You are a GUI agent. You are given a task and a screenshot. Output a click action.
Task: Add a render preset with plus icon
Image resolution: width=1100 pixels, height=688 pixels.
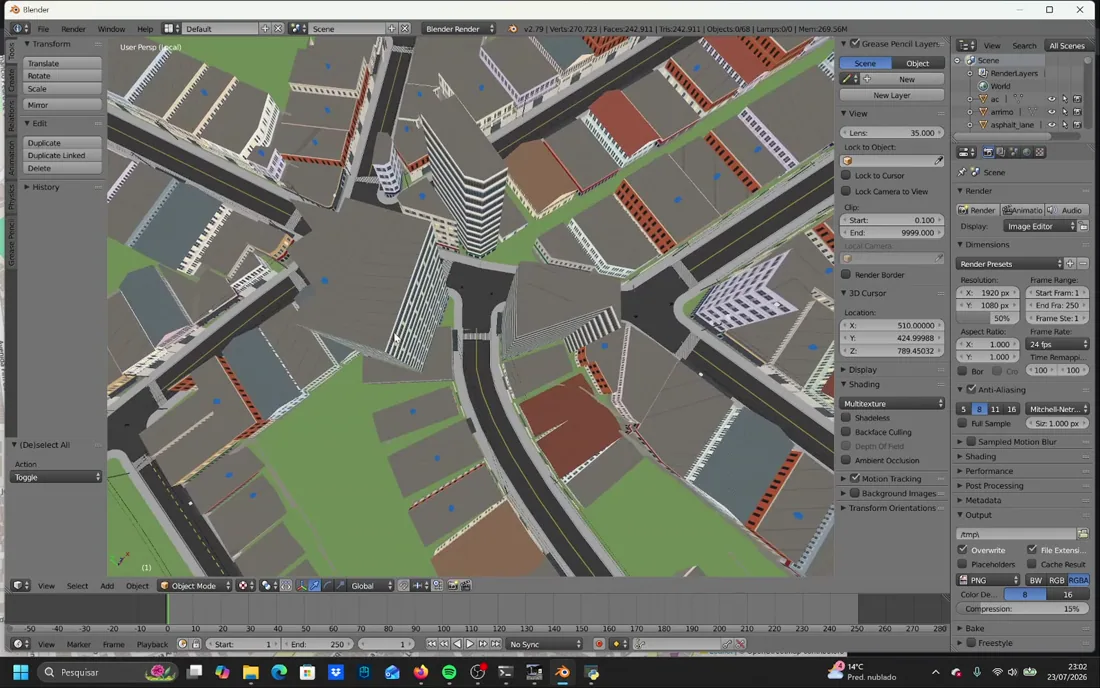[x=1070, y=264]
